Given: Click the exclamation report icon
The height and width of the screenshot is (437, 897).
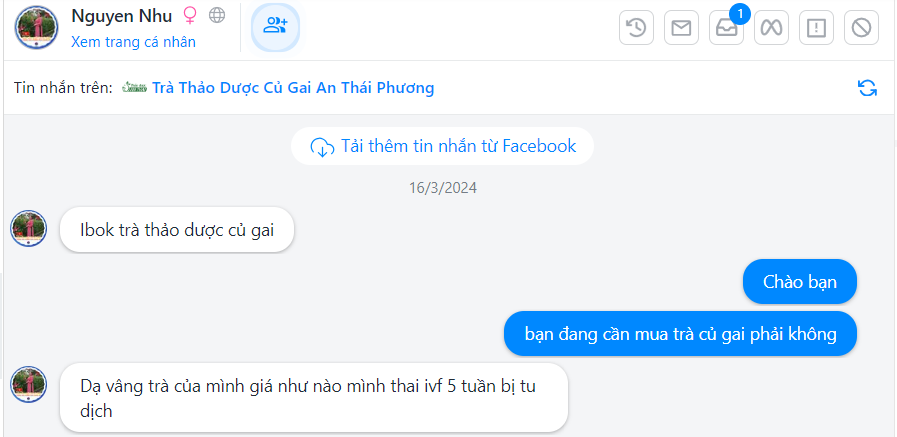Looking at the screenshot, I should coord(816,28).
